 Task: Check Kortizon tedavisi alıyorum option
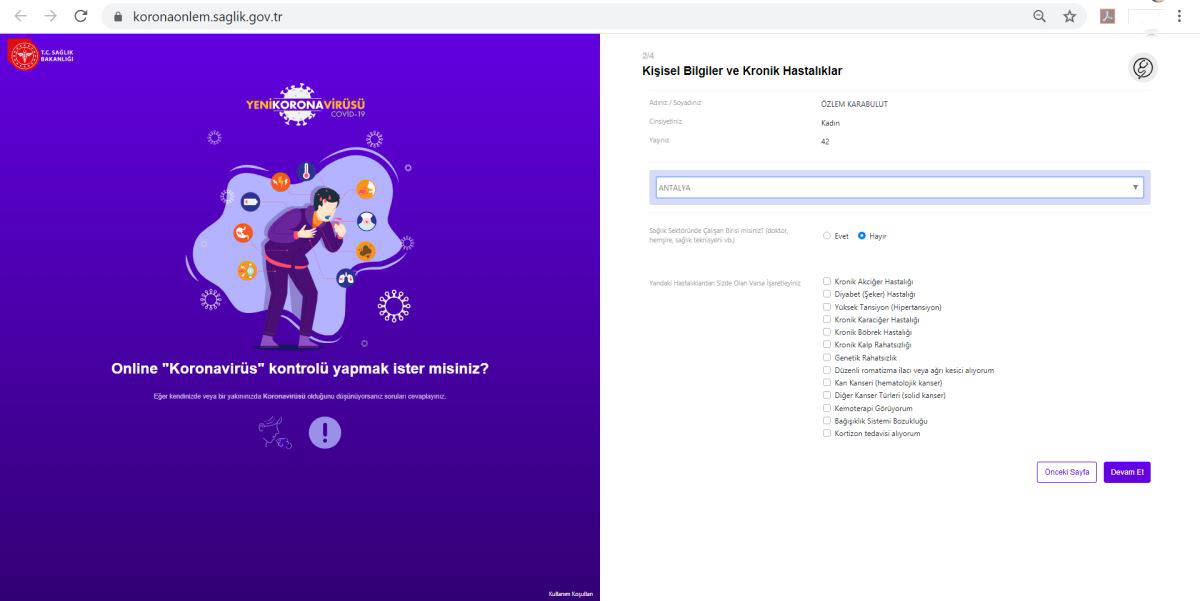click(827, 433)
